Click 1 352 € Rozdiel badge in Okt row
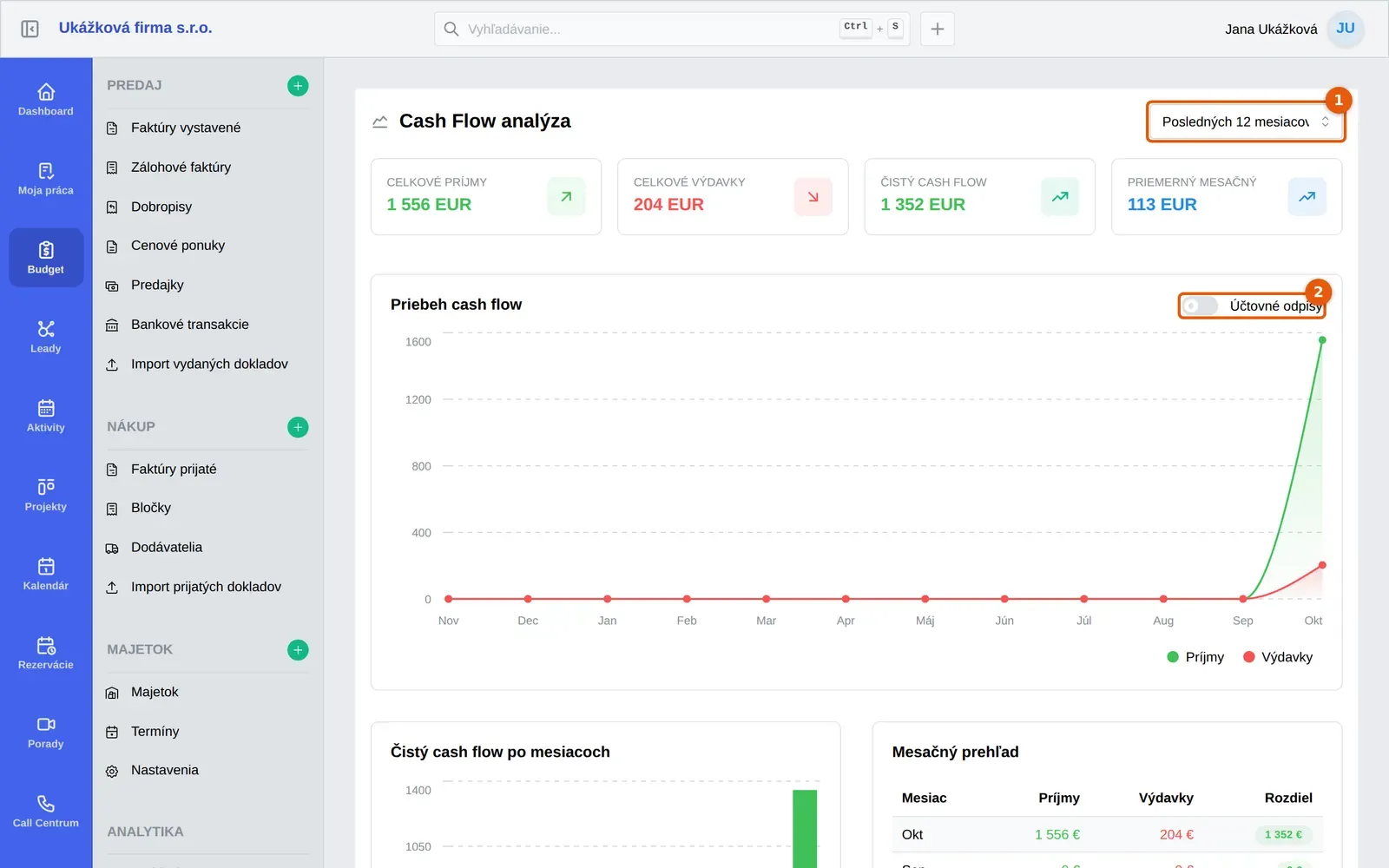 [1283, 834]
